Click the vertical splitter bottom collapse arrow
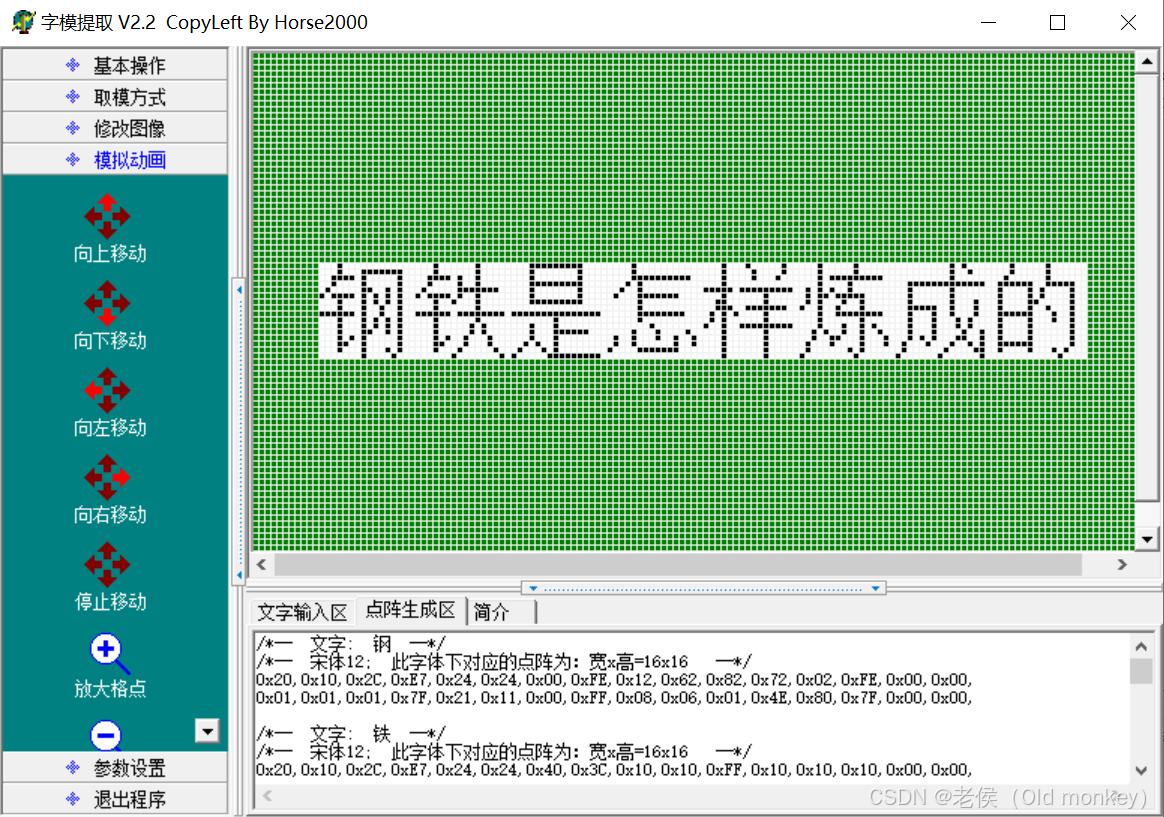1164x817 pixels. pyautogui.click(x=239, y=575)
